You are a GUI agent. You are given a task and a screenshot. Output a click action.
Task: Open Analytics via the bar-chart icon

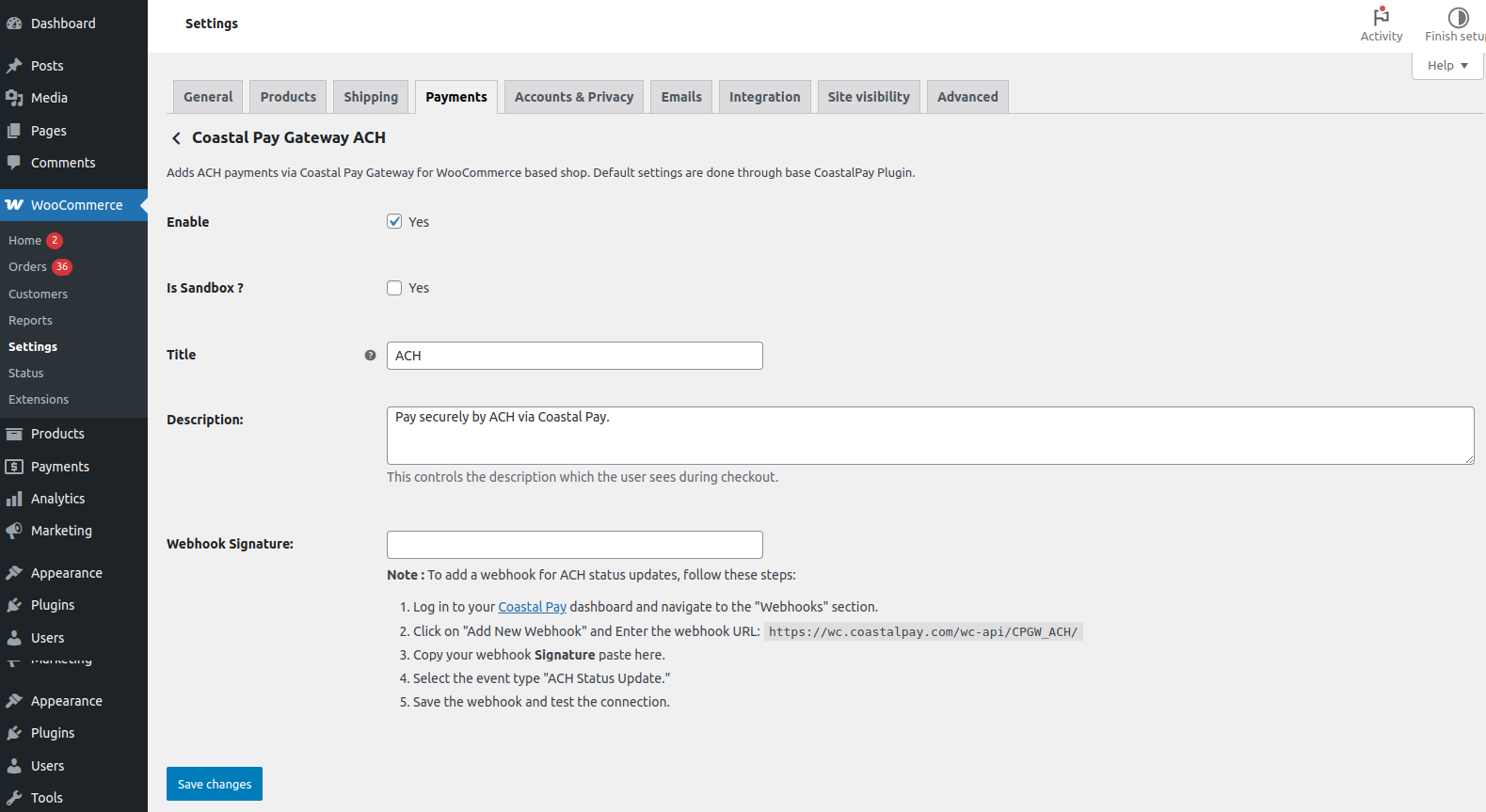coord(14,499)
